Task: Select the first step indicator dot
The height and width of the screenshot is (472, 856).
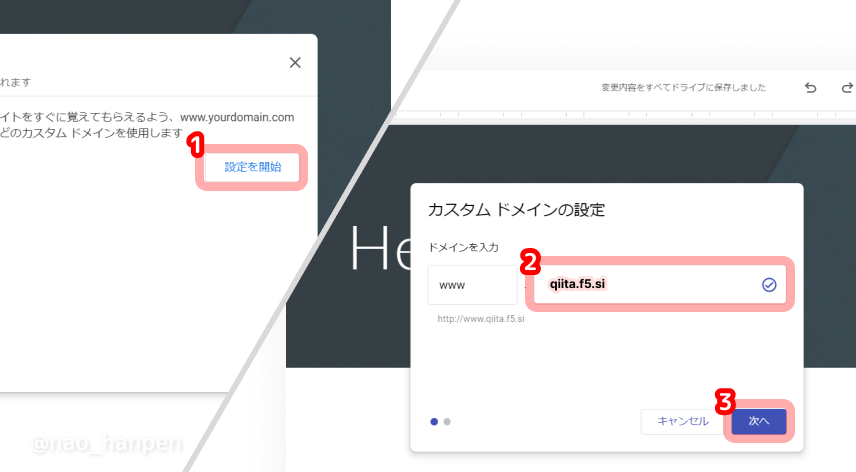Action: (x=434, y=422)
